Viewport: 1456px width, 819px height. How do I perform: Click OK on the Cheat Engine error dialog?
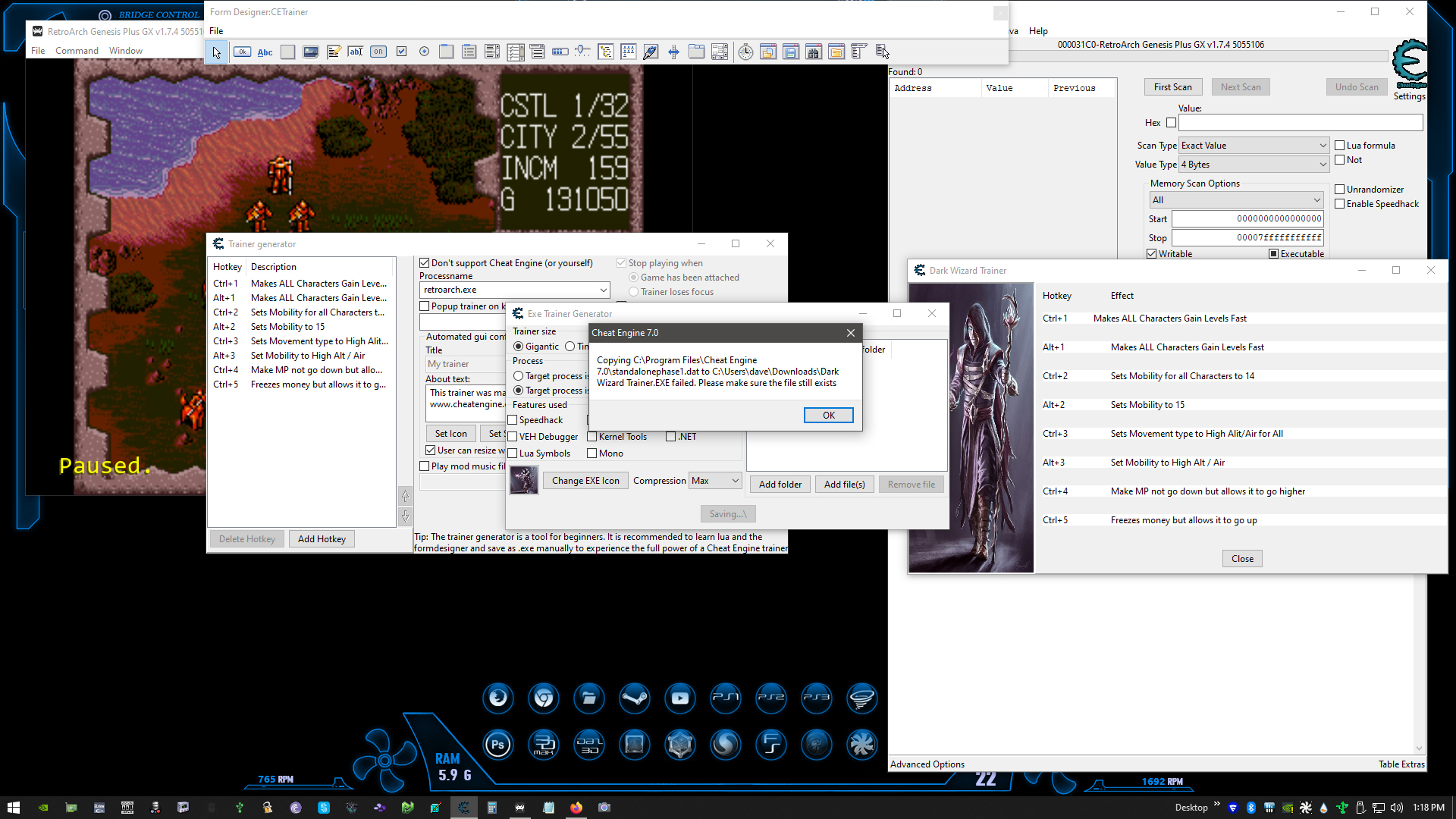pyautogui.click(x=828, y=416)
